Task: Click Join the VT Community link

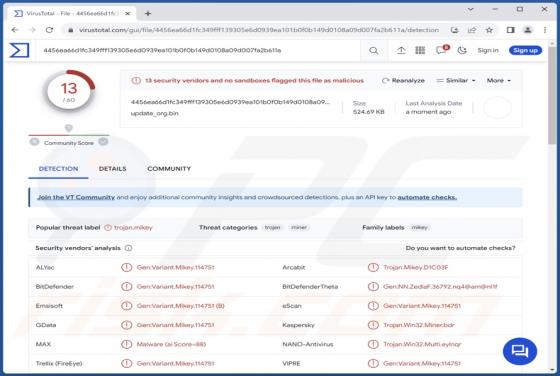Action: [76, 197]
